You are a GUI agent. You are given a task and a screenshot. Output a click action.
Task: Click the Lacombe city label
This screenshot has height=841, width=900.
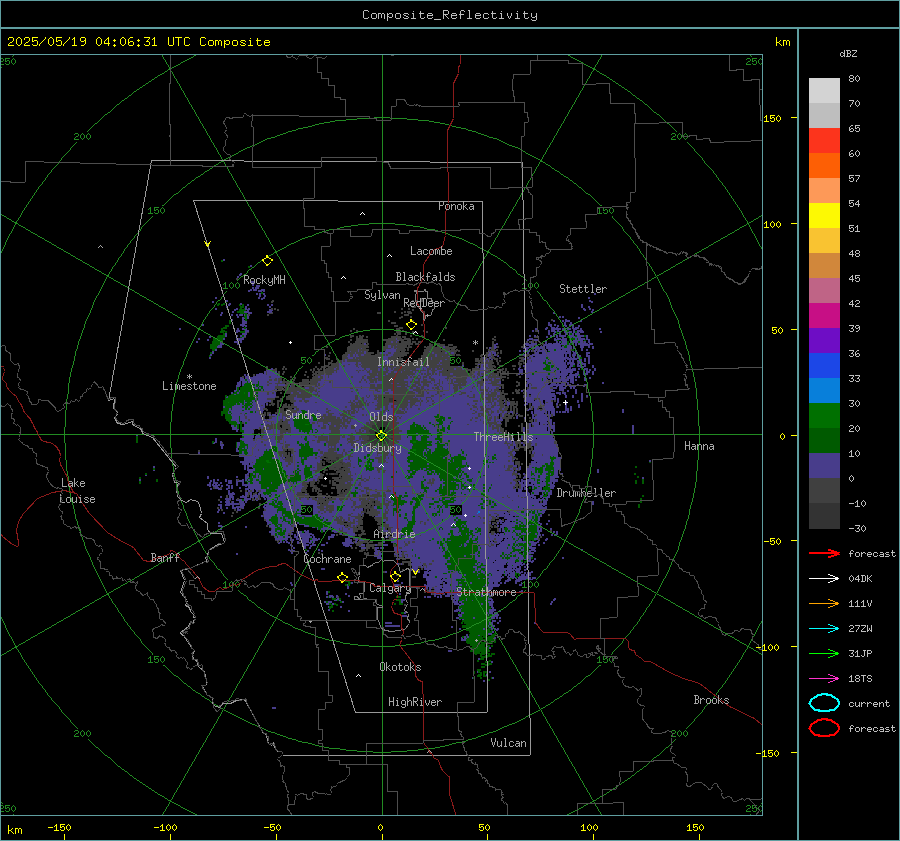click(x=431, y=251)
